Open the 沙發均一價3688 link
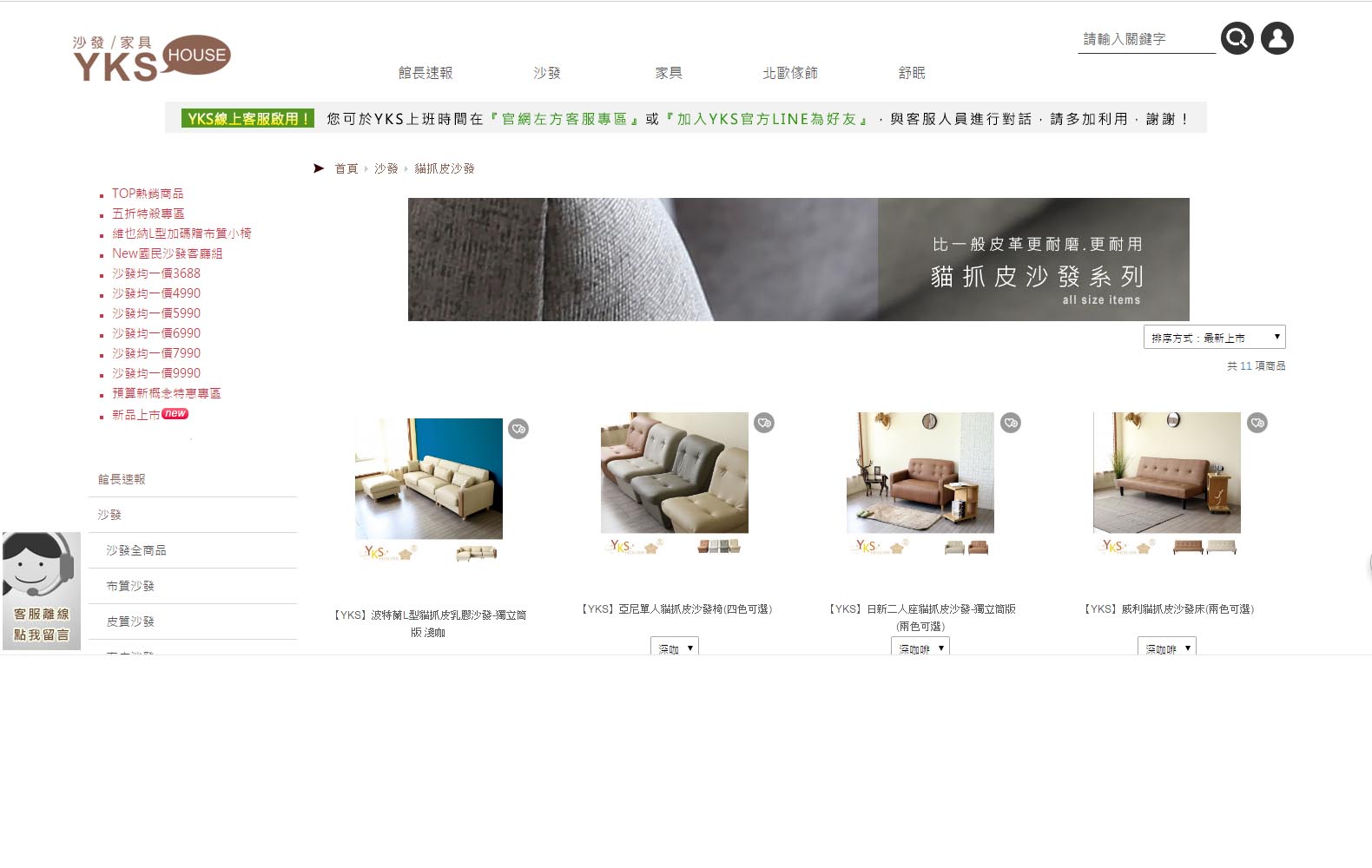 coord(156,273)
